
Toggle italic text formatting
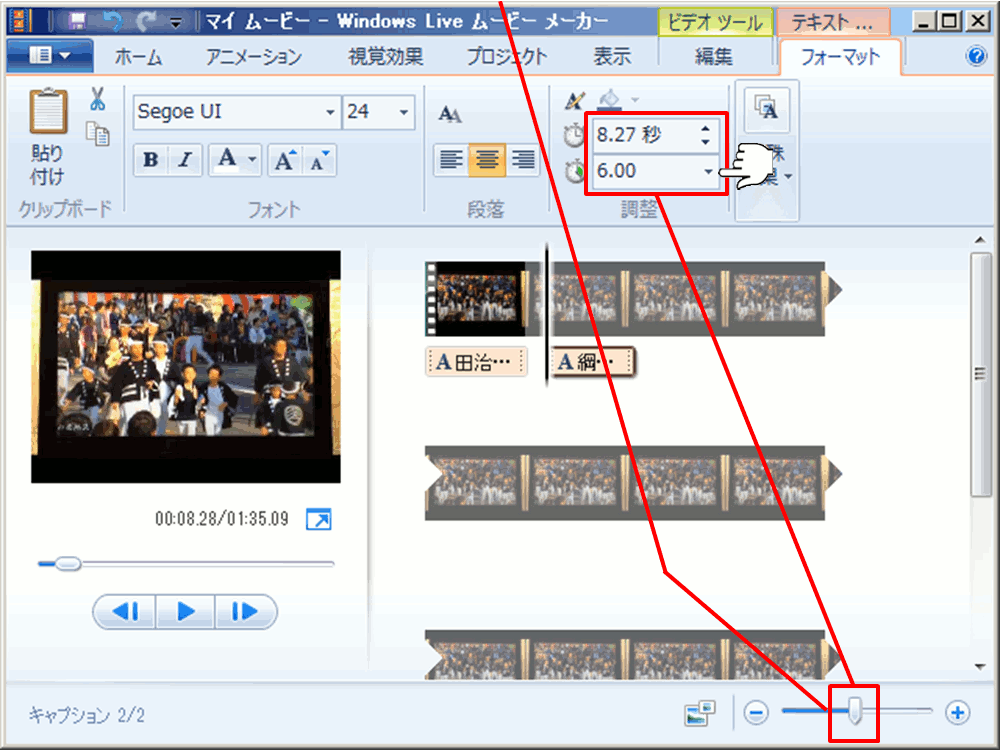(184, 161)
